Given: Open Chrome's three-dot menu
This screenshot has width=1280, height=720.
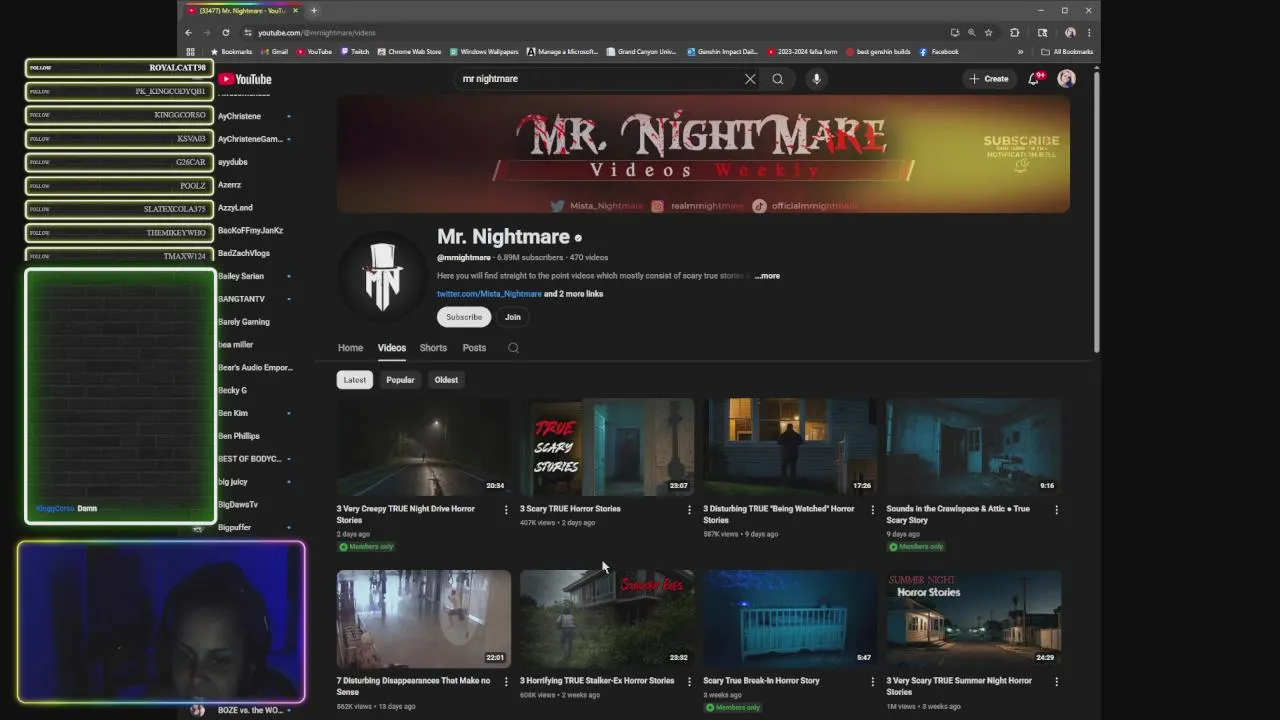Looking at the screenshot, I should coord(1089,32).
